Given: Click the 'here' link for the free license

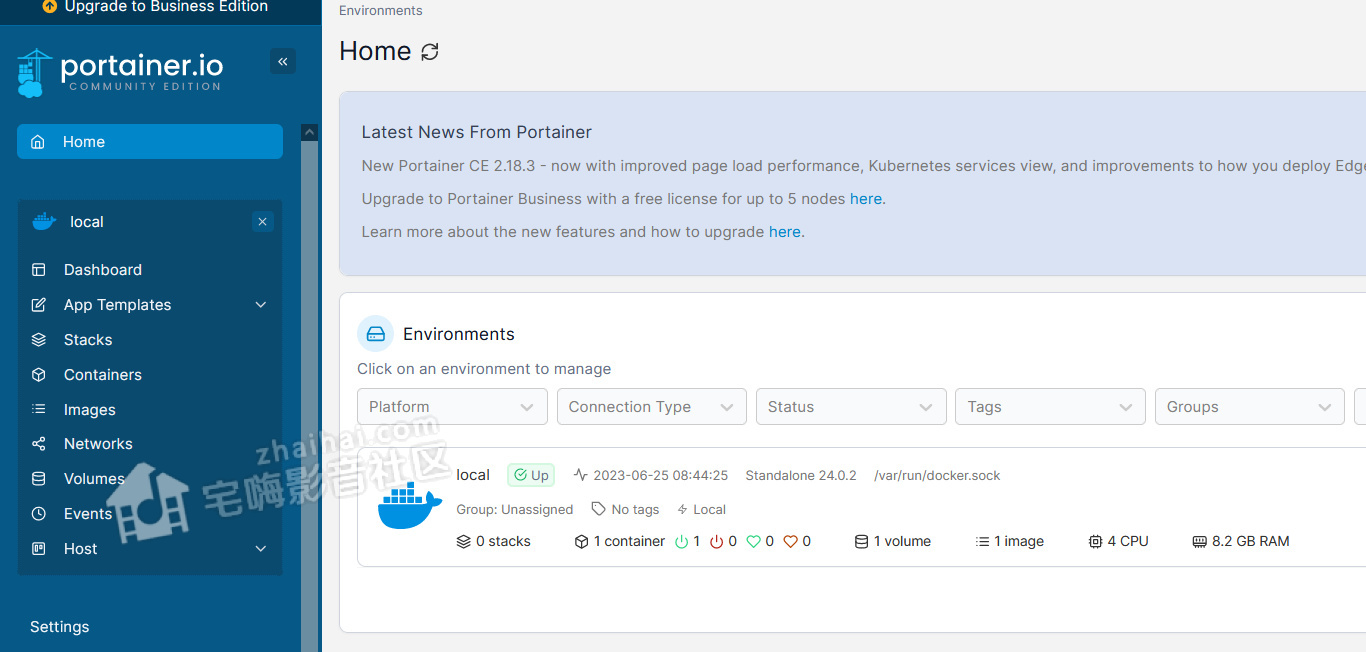Looking at the screenshot, I should tap(866, 199).
